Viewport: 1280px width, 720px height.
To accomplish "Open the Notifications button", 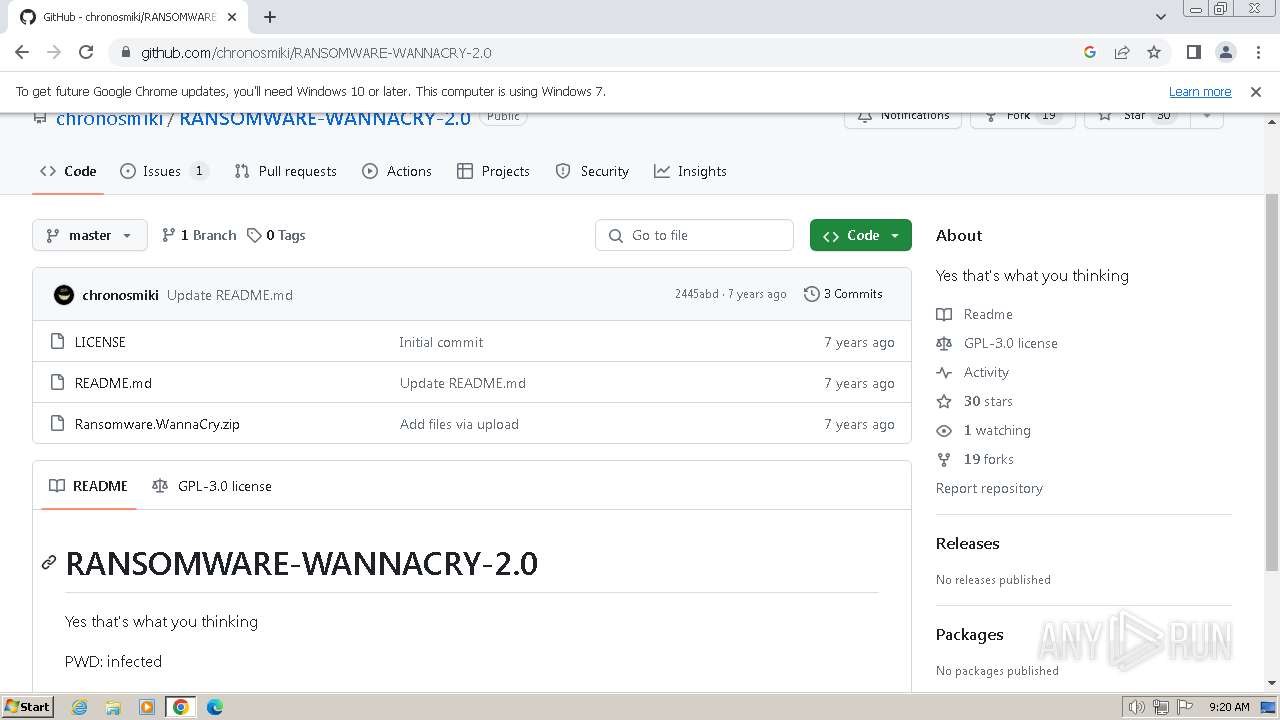I will tap(903, 118).
